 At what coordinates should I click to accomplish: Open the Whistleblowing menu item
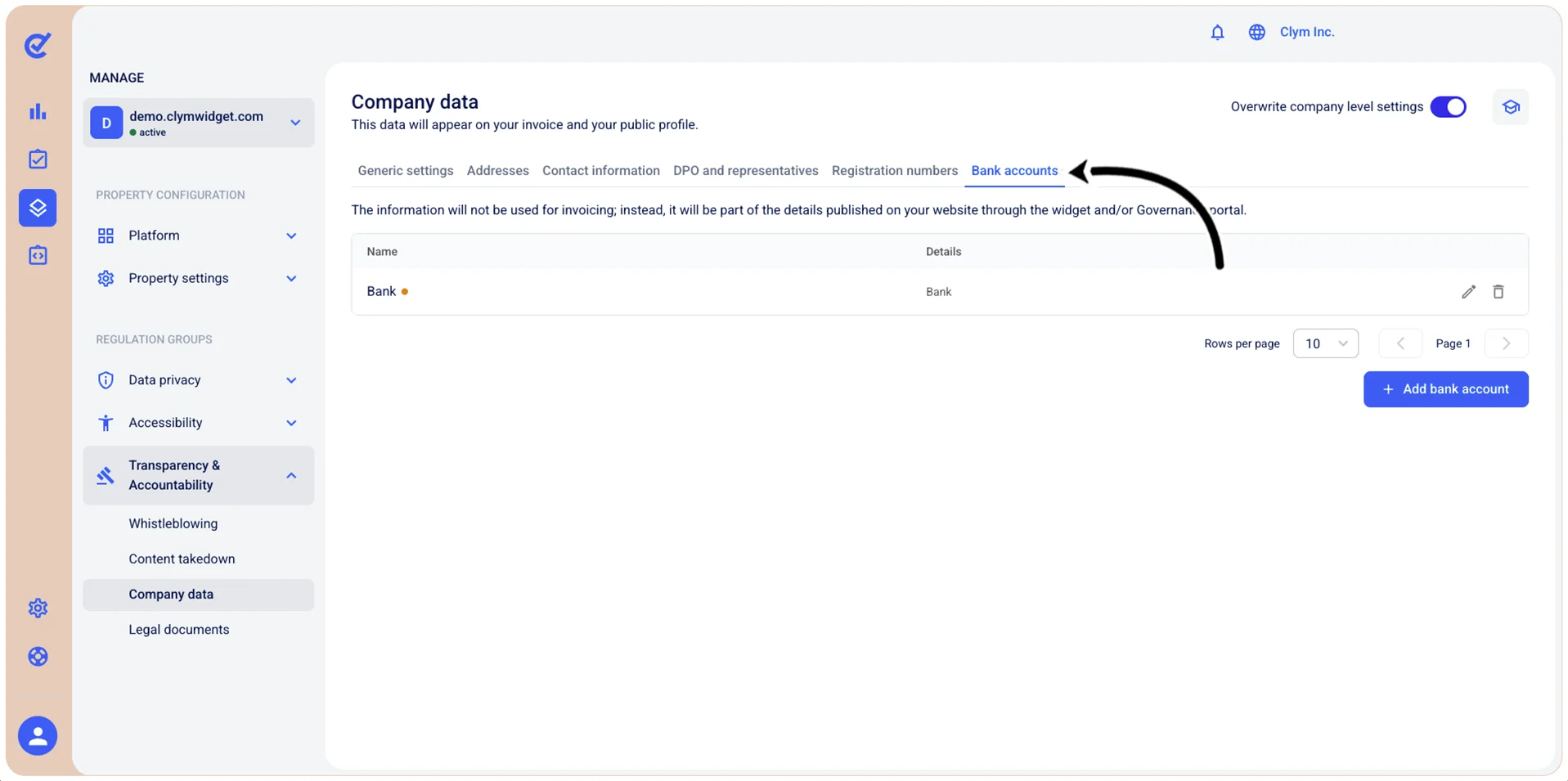point(173,523)
